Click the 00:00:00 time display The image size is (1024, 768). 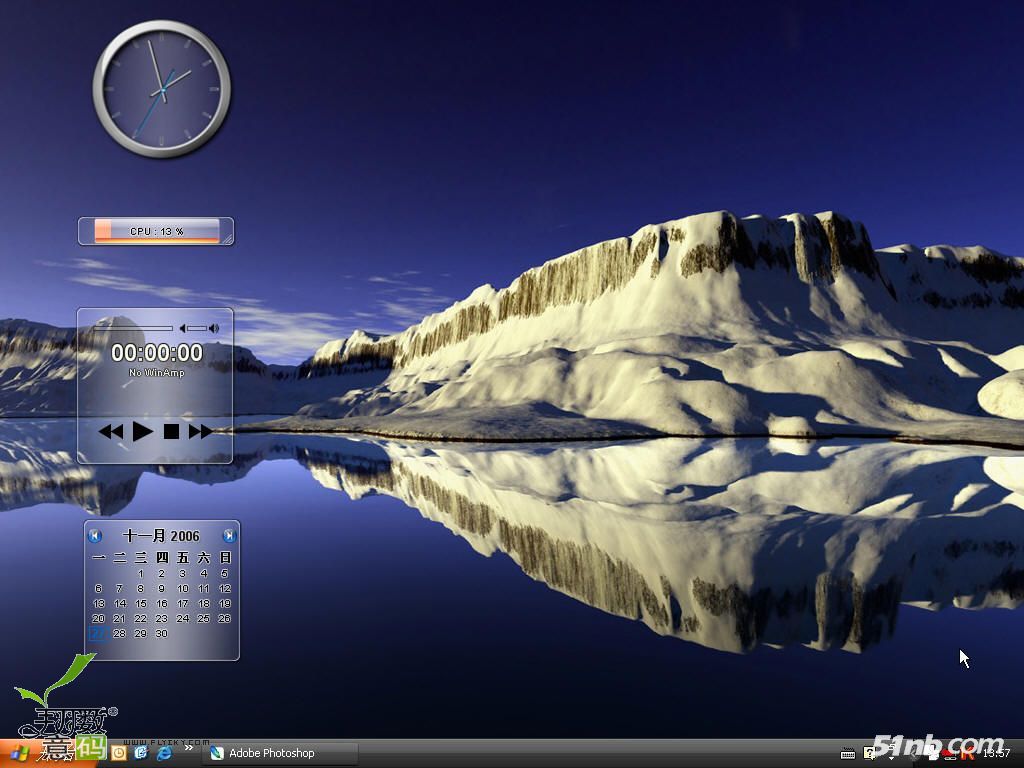(157, 353)
